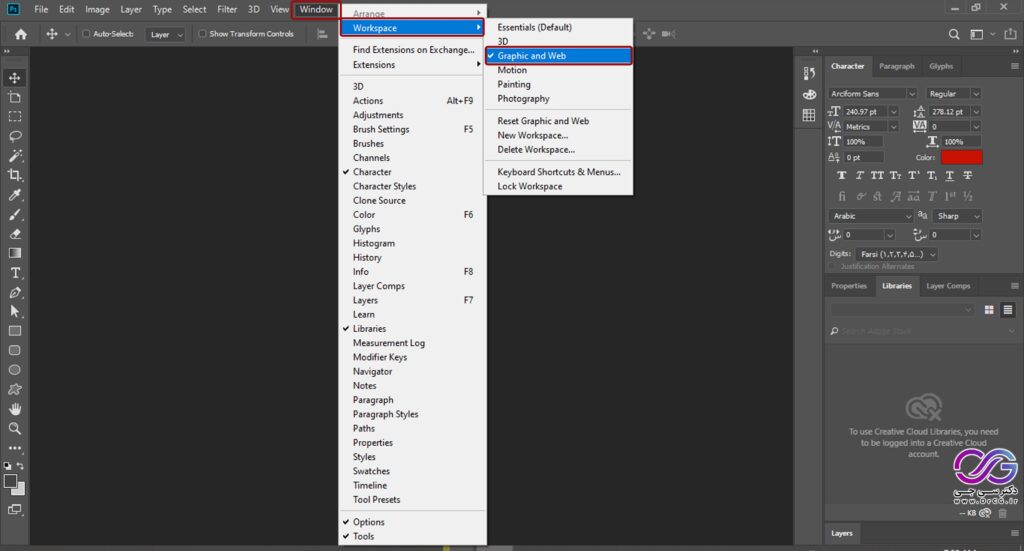Select the Artboard tool
This screenshot has width=1024, height=551.
[14, 97]
